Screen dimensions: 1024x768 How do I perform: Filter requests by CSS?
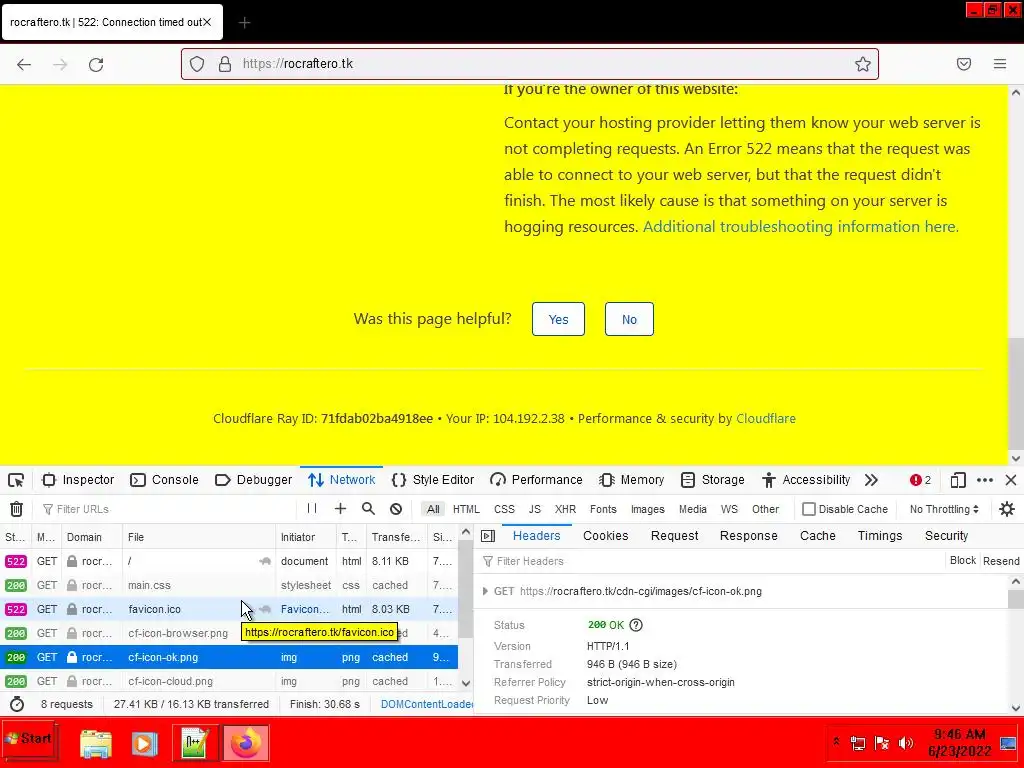(x=504, y=509)
